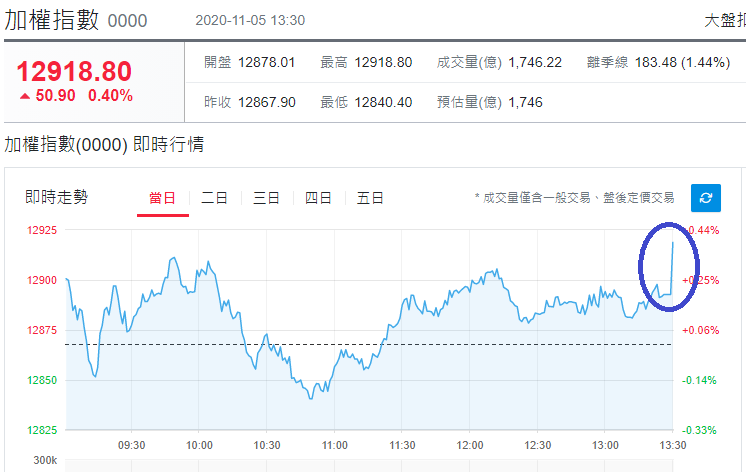The width and height of the screenshot is (746, 472).
Task: Click the 12:00 time axis label
Action: pos(470,445)
